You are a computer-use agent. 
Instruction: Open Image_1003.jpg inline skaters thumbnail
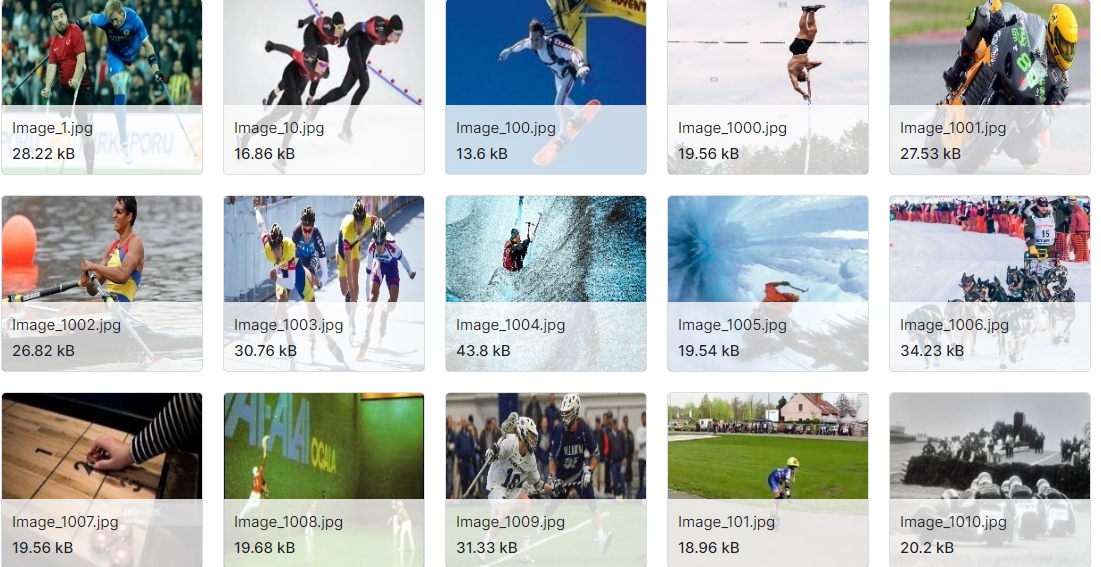(324, 283)
